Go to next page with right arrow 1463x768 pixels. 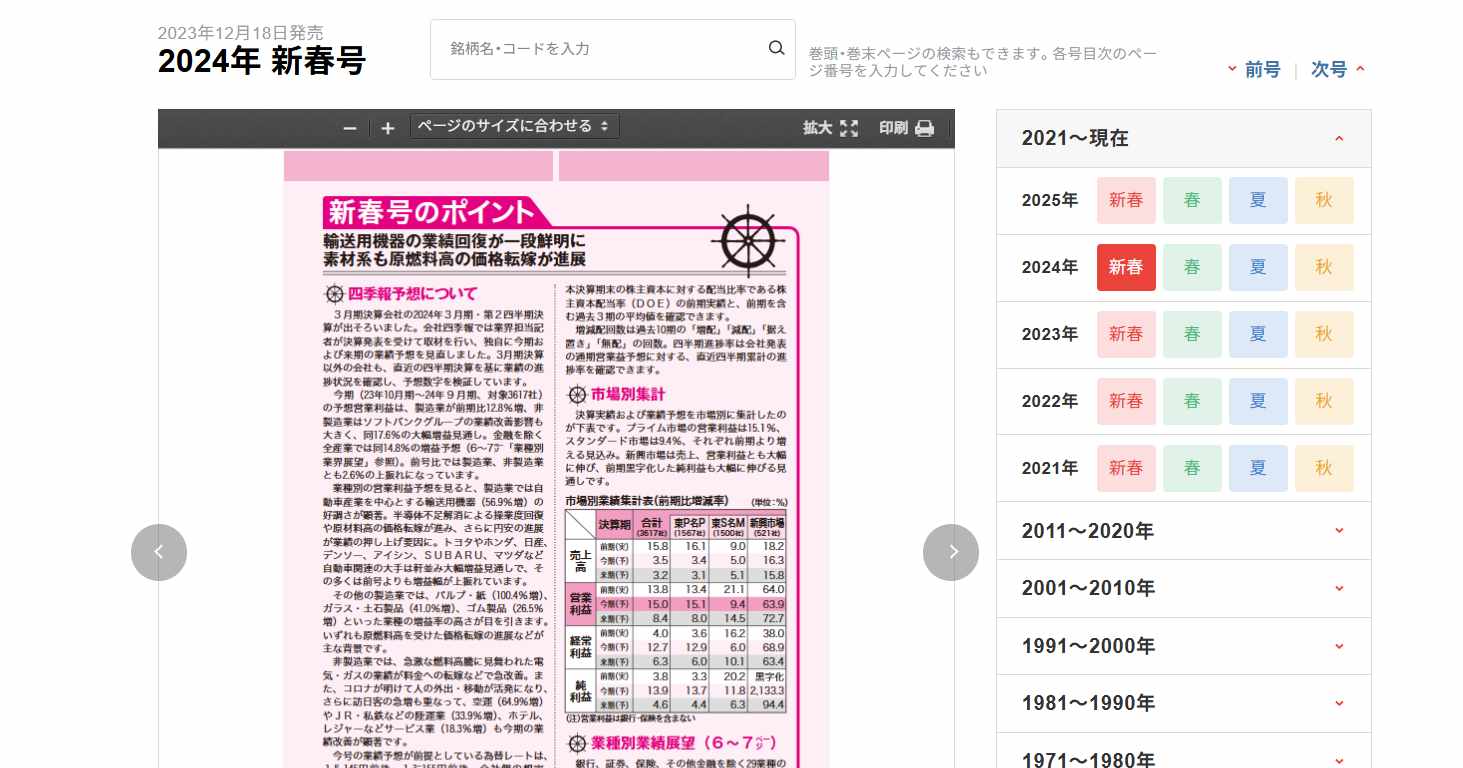point(950,552)
